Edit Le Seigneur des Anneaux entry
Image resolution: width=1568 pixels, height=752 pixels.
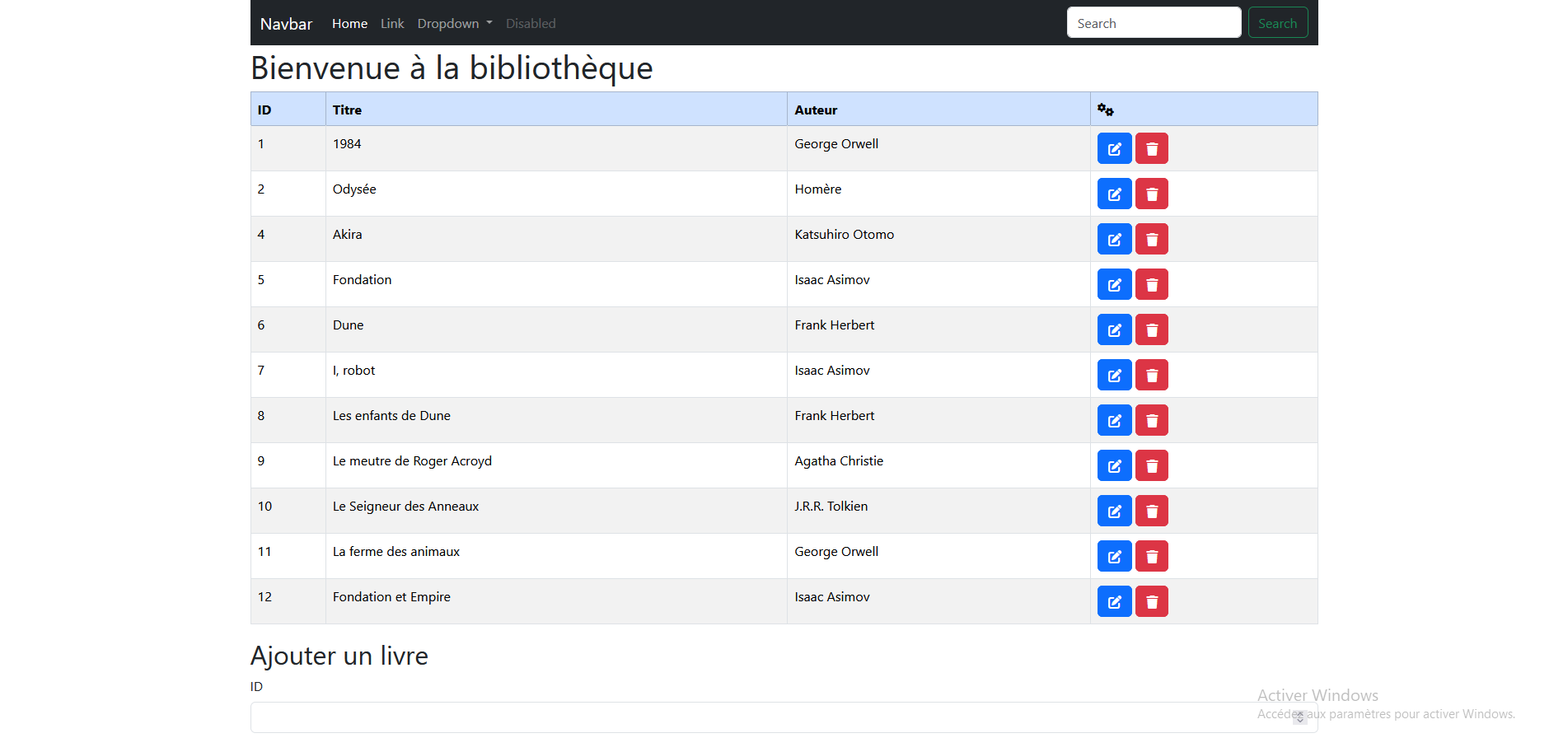(1114, 511)
